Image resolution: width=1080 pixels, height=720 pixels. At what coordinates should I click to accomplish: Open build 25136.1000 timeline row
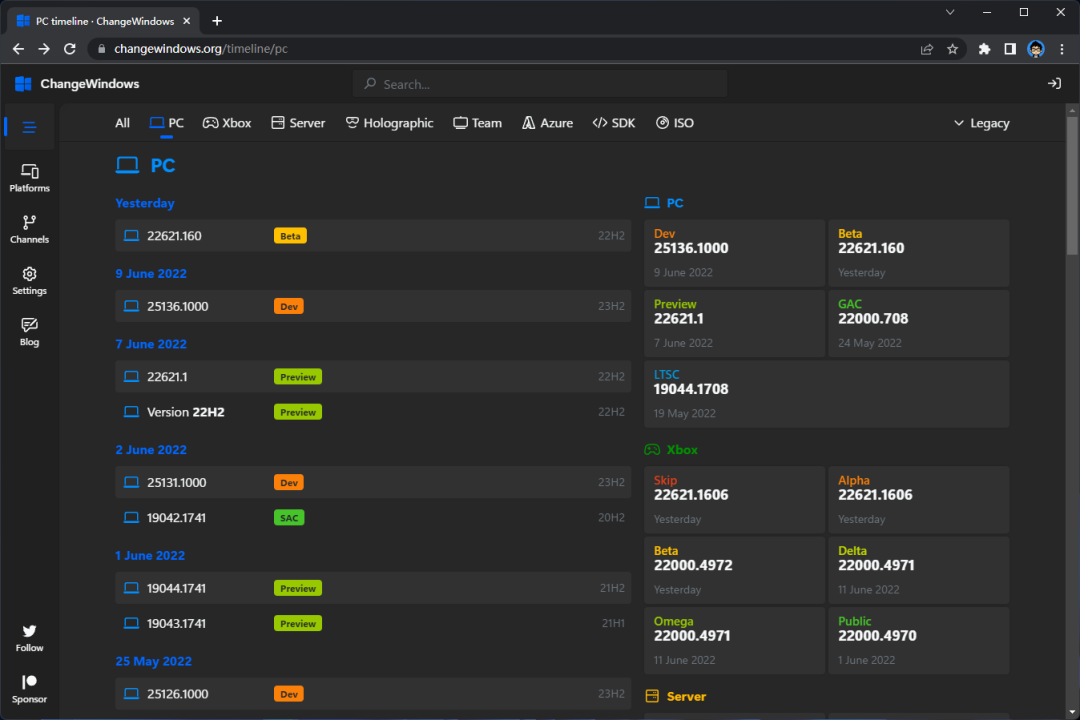373,306
